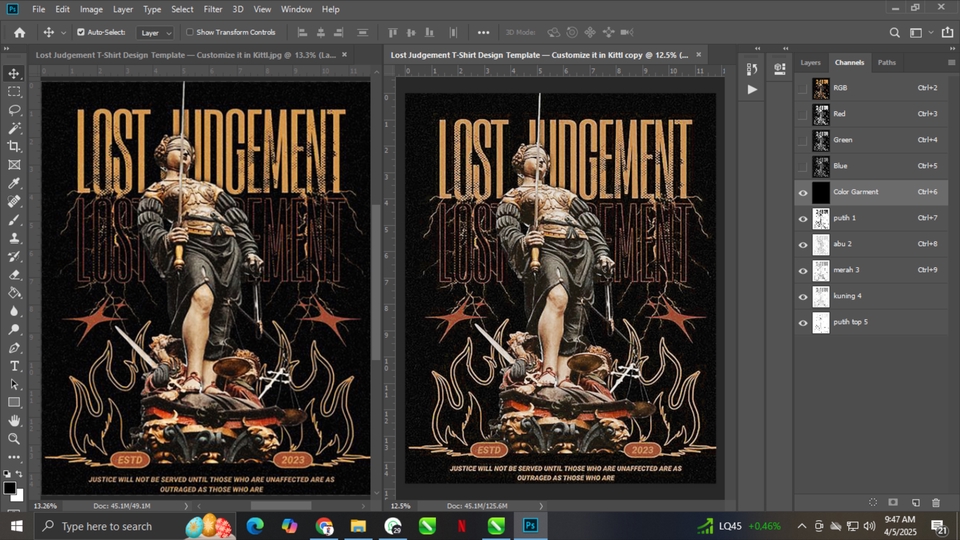The width and height of the screenshot is (960, 540).
Task: Hide the Color Garment channel
Action: click(x=803, y=192)
